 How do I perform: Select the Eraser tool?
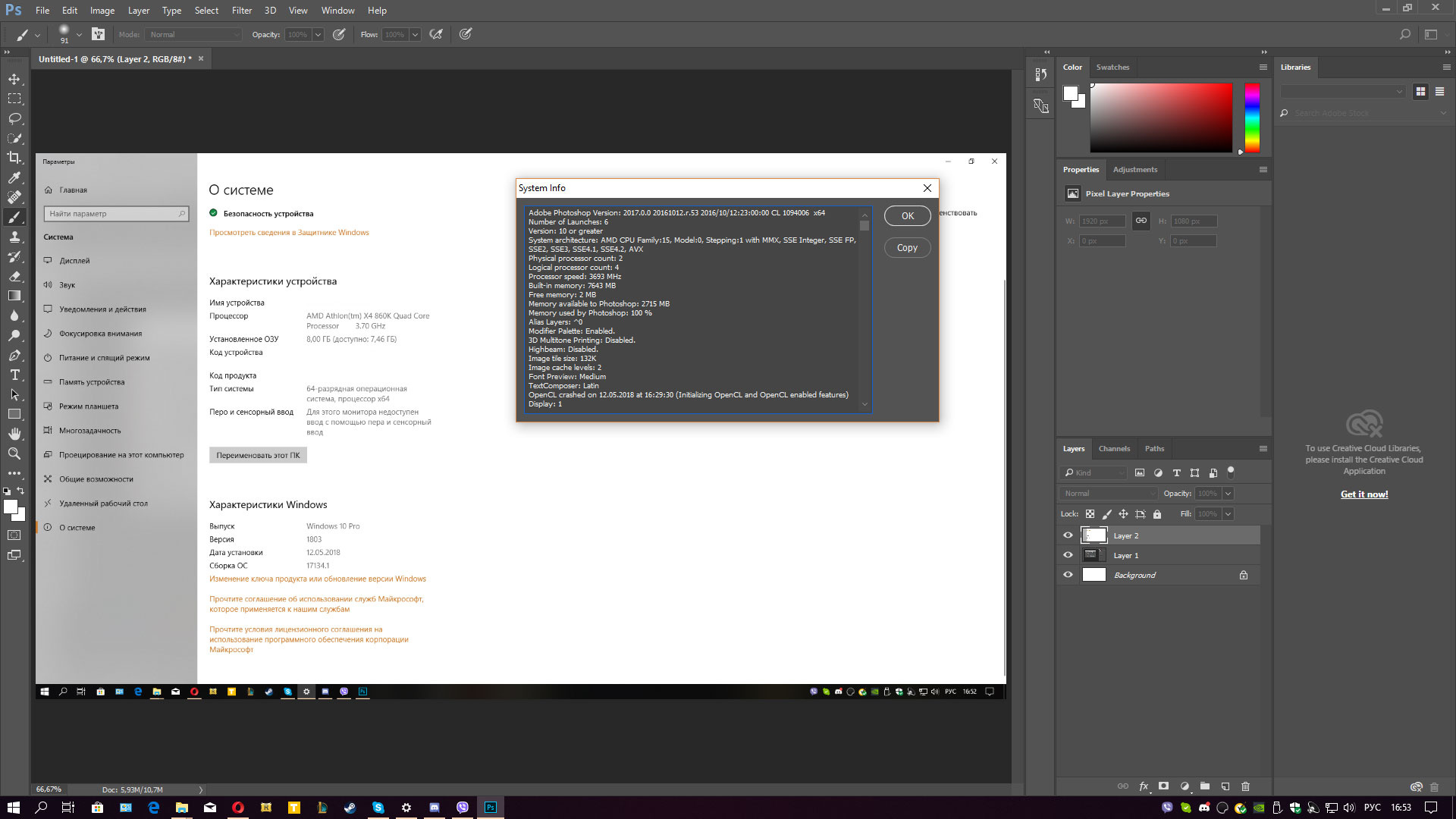[x=14, y=276]
